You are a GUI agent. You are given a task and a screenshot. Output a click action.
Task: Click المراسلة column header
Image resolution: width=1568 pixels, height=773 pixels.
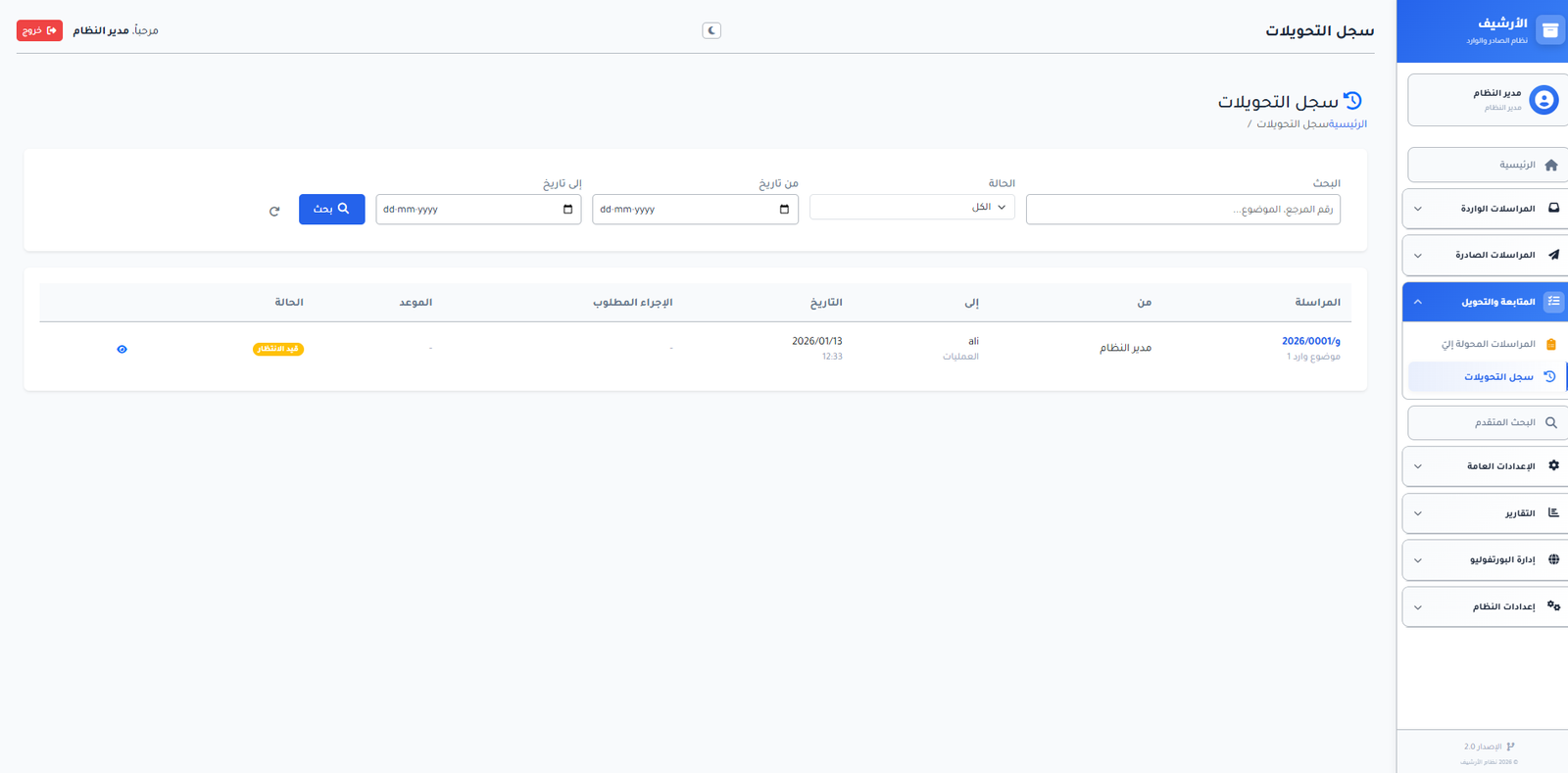(1317, 302)
